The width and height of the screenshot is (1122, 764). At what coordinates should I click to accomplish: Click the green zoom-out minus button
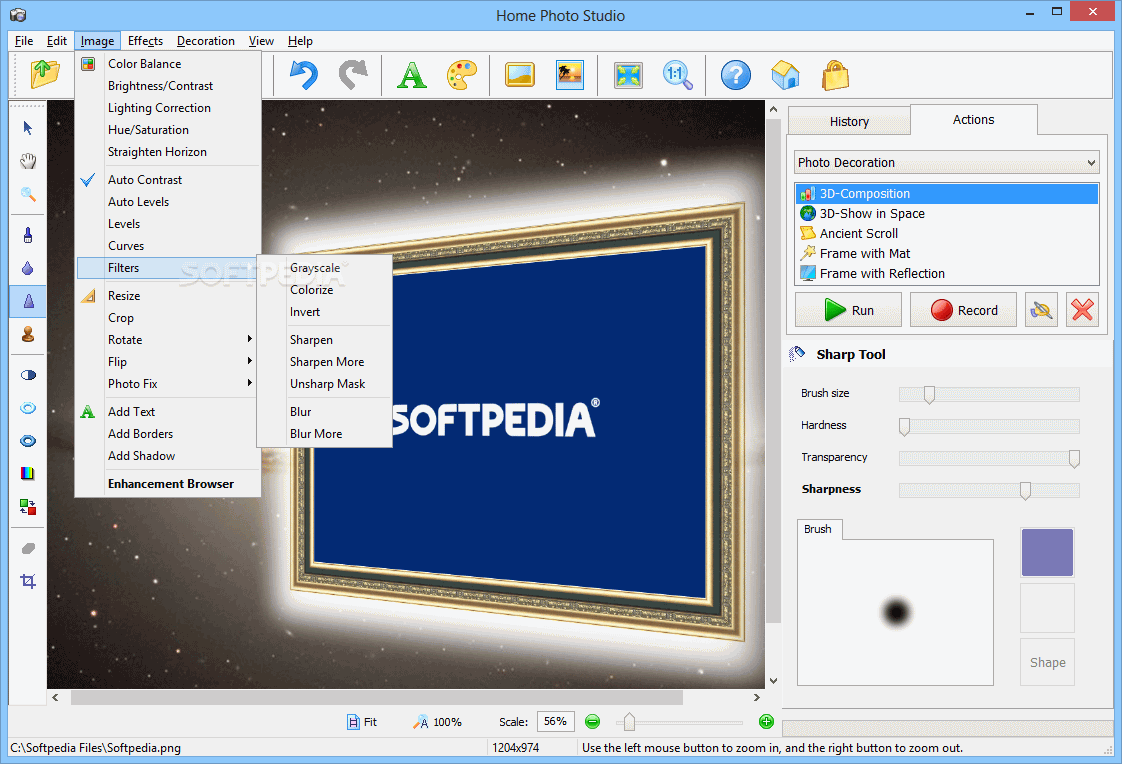click(x=592, y=722)
